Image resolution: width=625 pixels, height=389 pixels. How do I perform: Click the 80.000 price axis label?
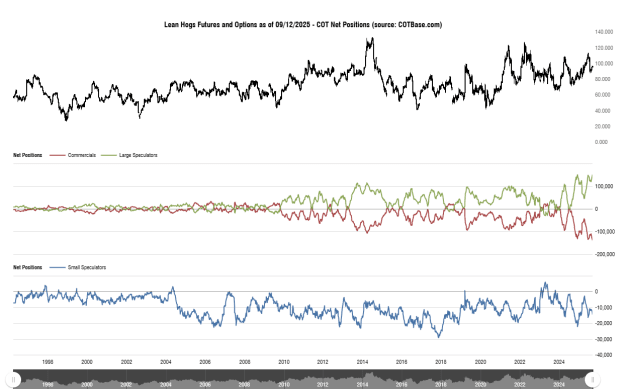(x=603, y=79)
